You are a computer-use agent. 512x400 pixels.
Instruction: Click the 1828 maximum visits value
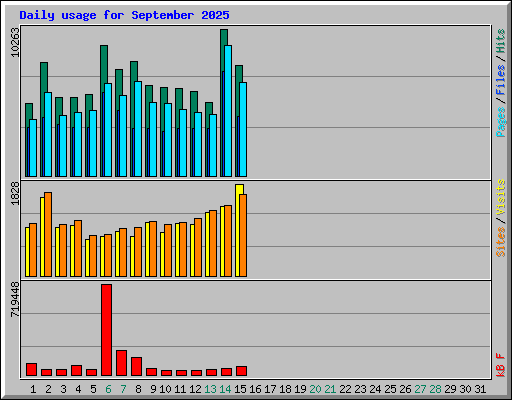pyautogui.click(x=15, y=194)
